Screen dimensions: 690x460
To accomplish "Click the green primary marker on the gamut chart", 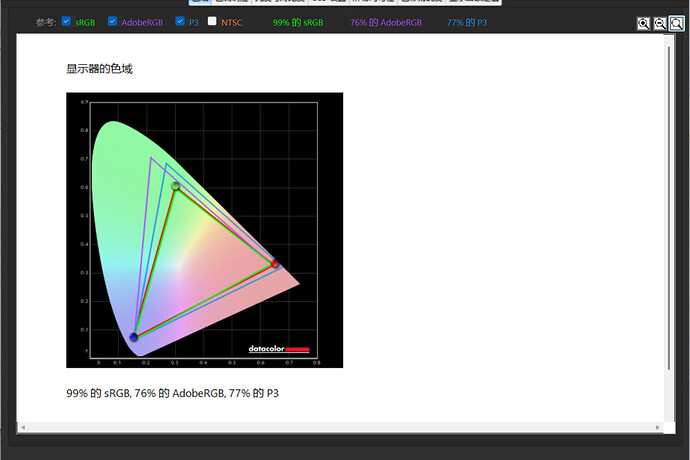I will click(x=175, y=186).
